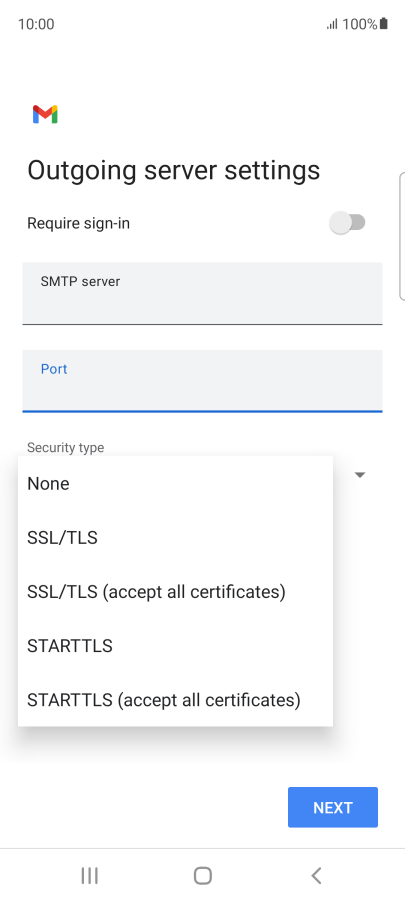Tap the battery status icon
The width and height of the screenshot is (405, 902).
coord(384,24)
